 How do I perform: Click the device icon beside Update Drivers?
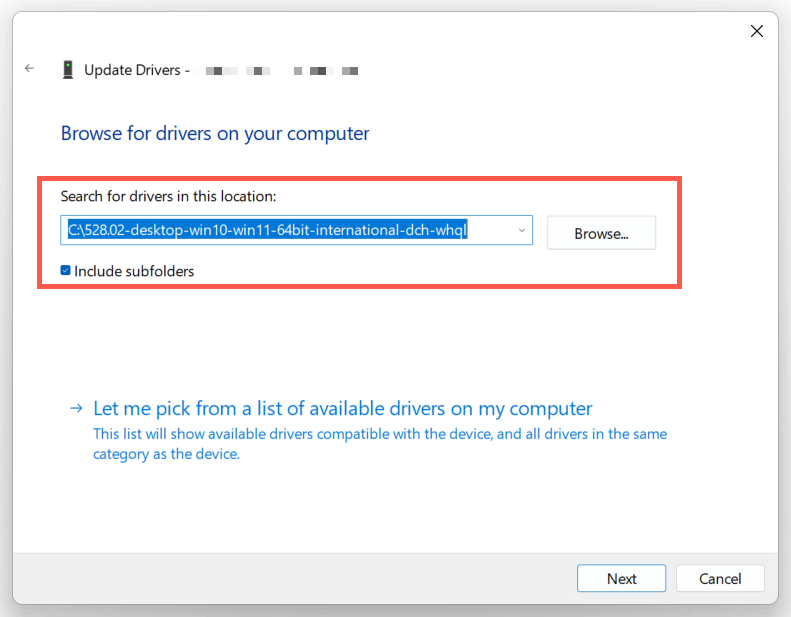point(68,70)
